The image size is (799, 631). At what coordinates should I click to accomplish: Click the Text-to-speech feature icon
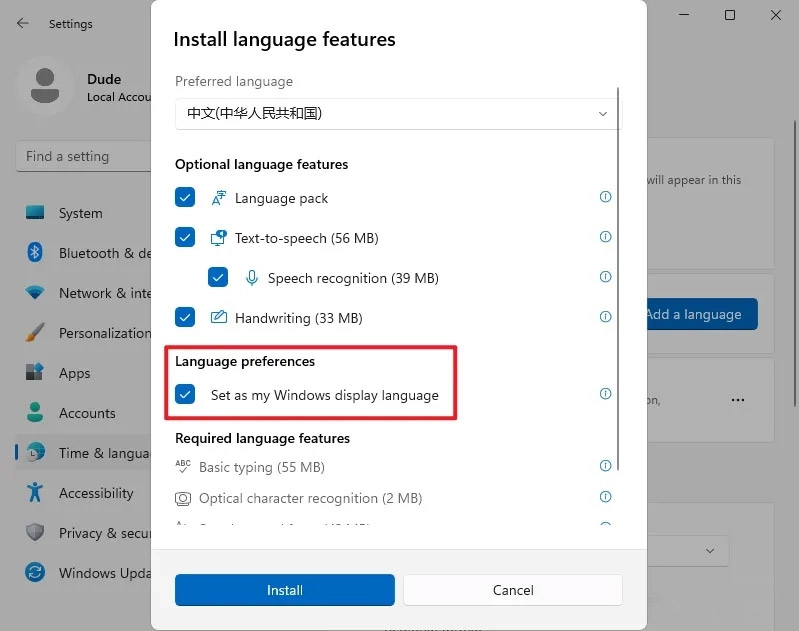219,238
